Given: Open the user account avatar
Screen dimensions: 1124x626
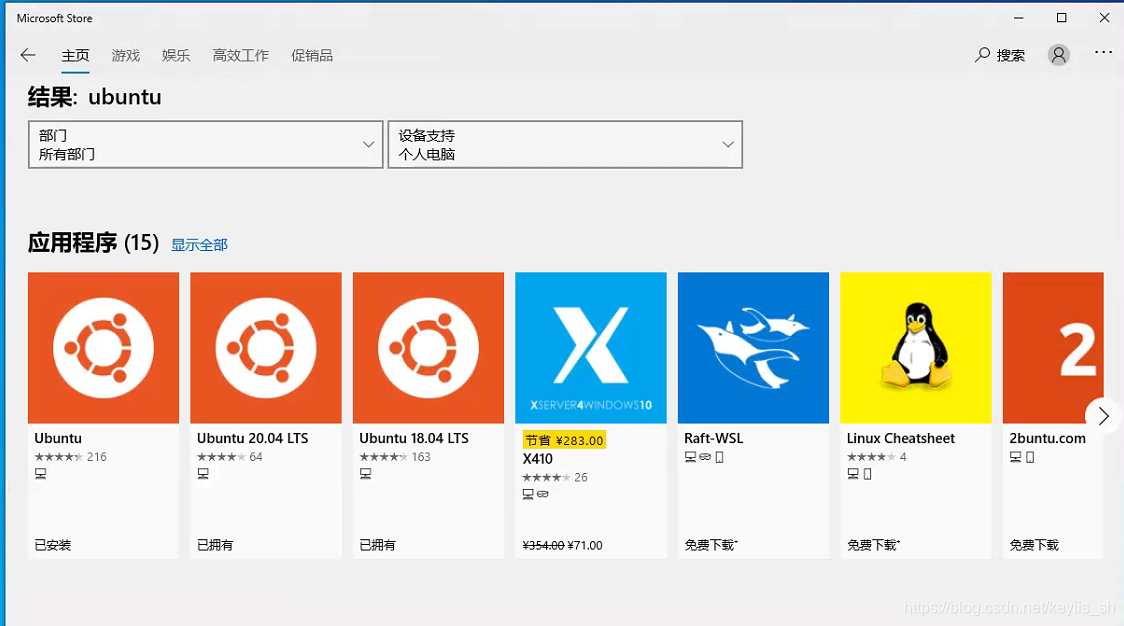Looking at the screenshot, I should [x=1058, y=55].
